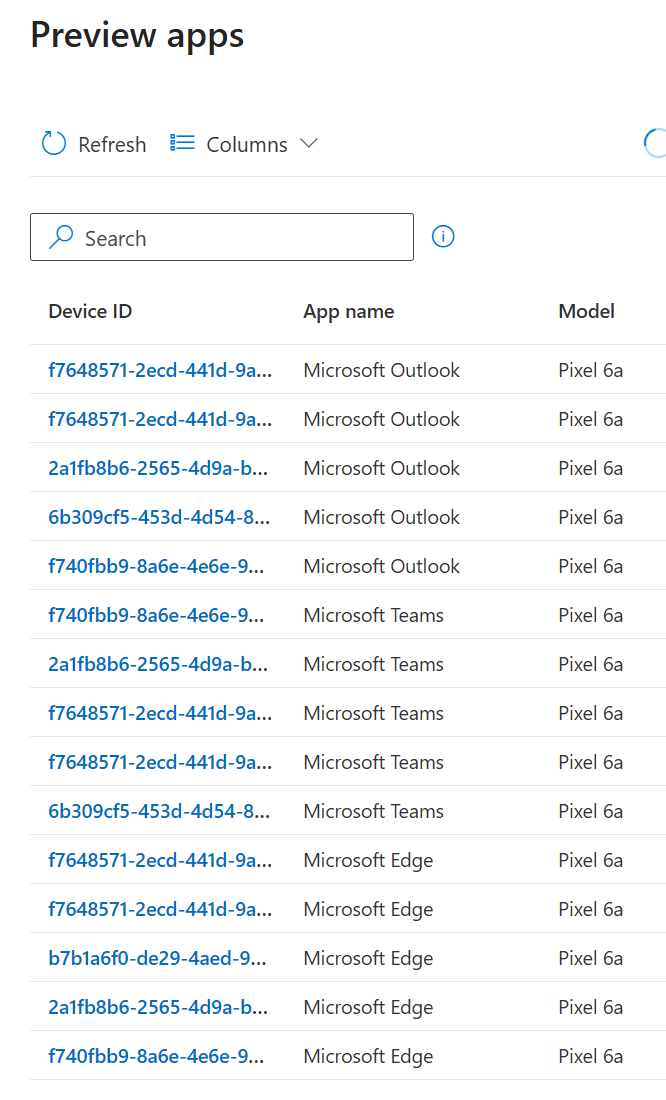Click the magnifier icon in Search box
The width and height of the screenshot is (666, 1100).
pyautogui.click(x=61, y=237)
